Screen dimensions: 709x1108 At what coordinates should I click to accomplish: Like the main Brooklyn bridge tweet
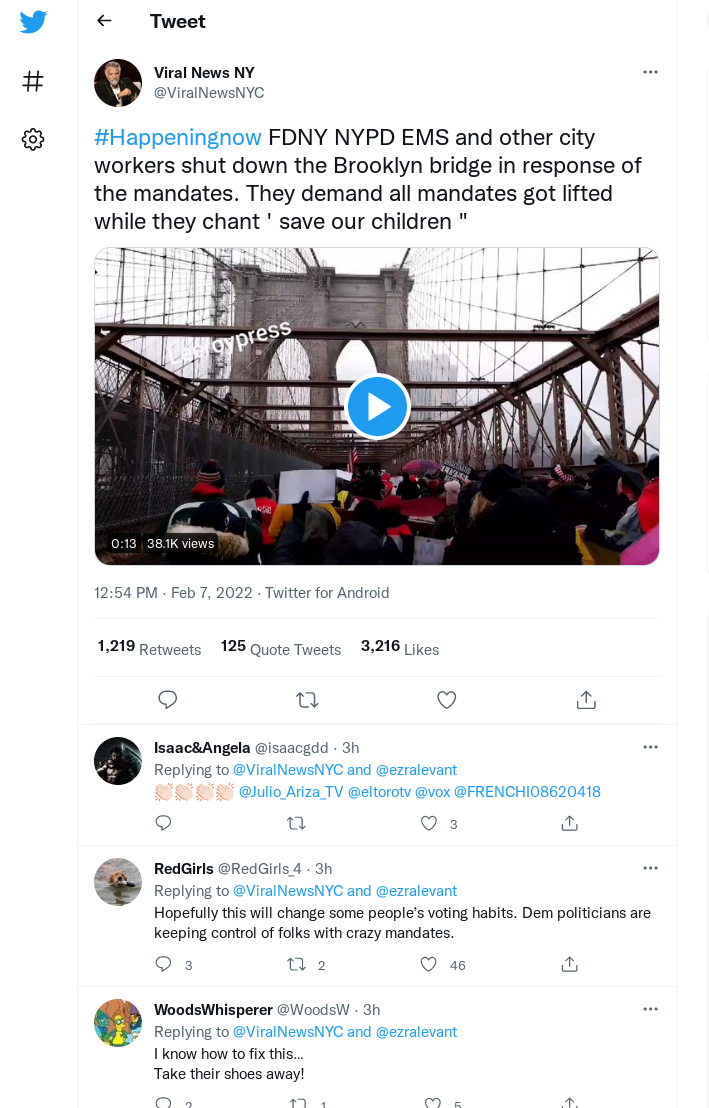click(x=447, y=700)
